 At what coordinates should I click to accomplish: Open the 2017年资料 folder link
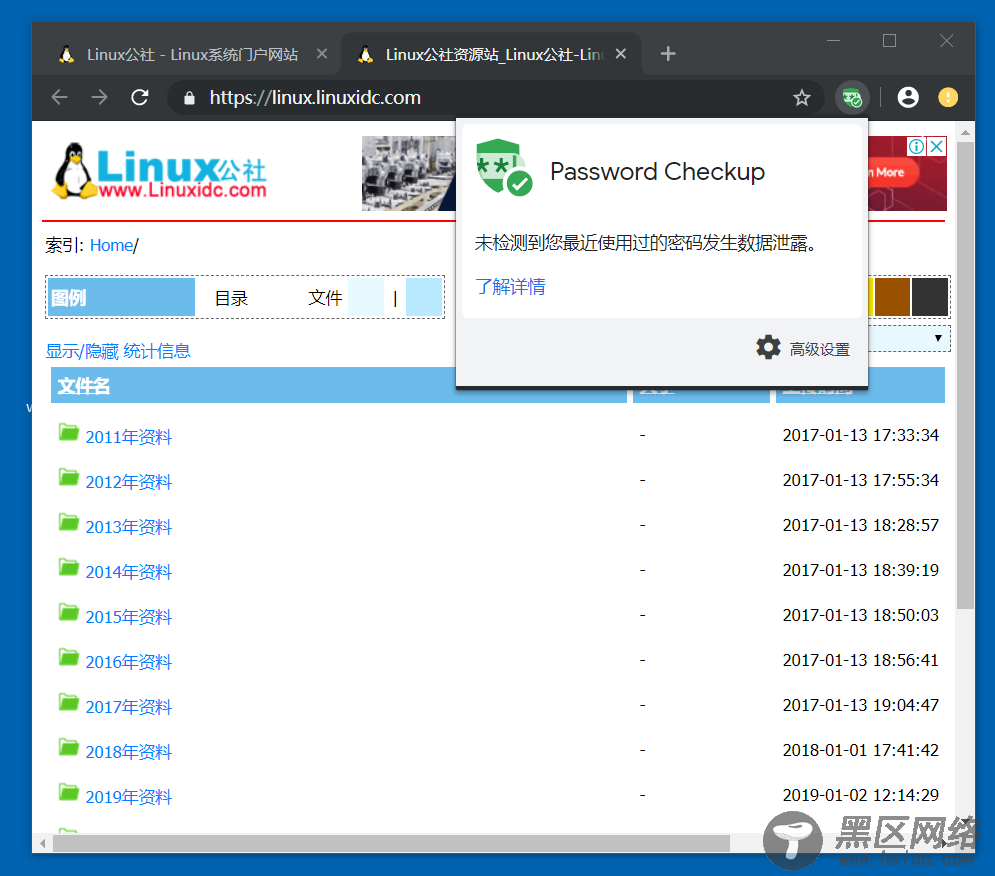(x=129, y=707)
